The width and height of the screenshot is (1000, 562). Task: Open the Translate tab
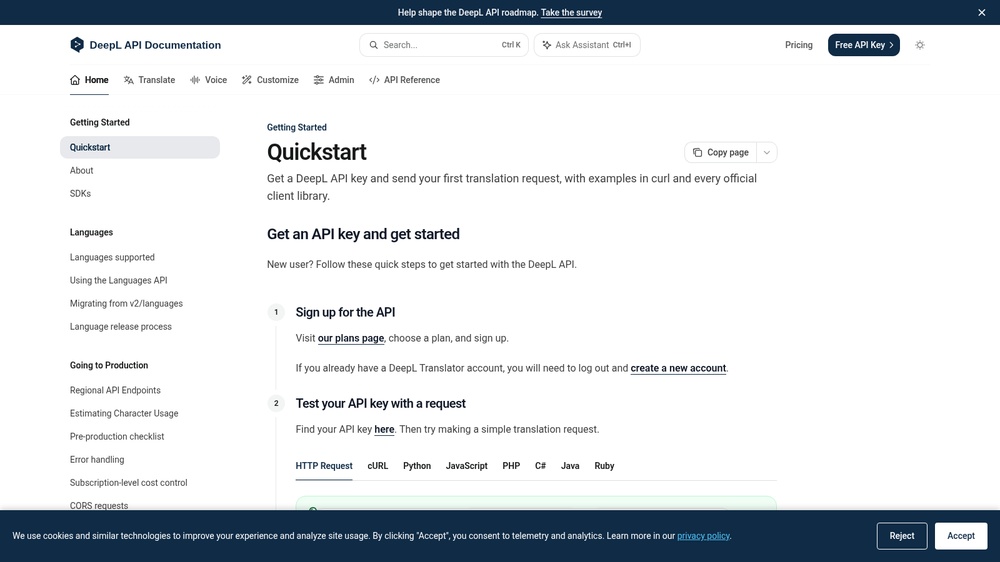149,80
